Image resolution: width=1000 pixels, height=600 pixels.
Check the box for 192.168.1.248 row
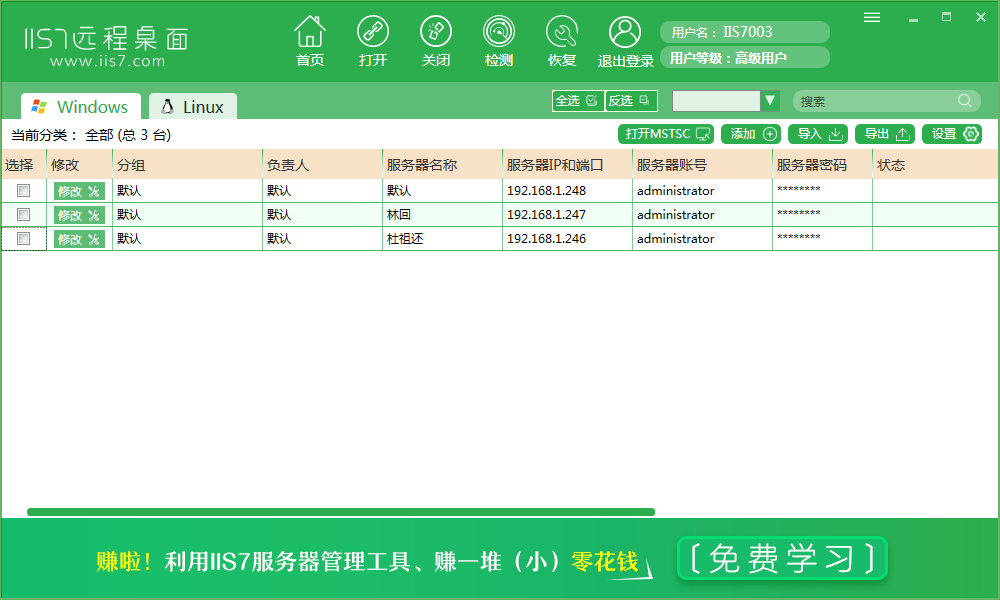coord(24,190)
